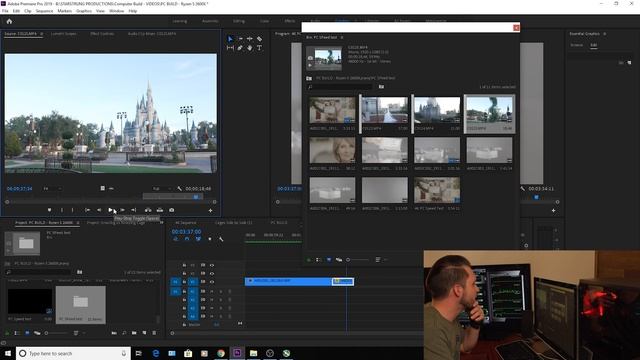Viewport: 640px width, 360px height.
Task: Switch Project panel to List View
Action: pyautogui.click(x=17, y=333)
